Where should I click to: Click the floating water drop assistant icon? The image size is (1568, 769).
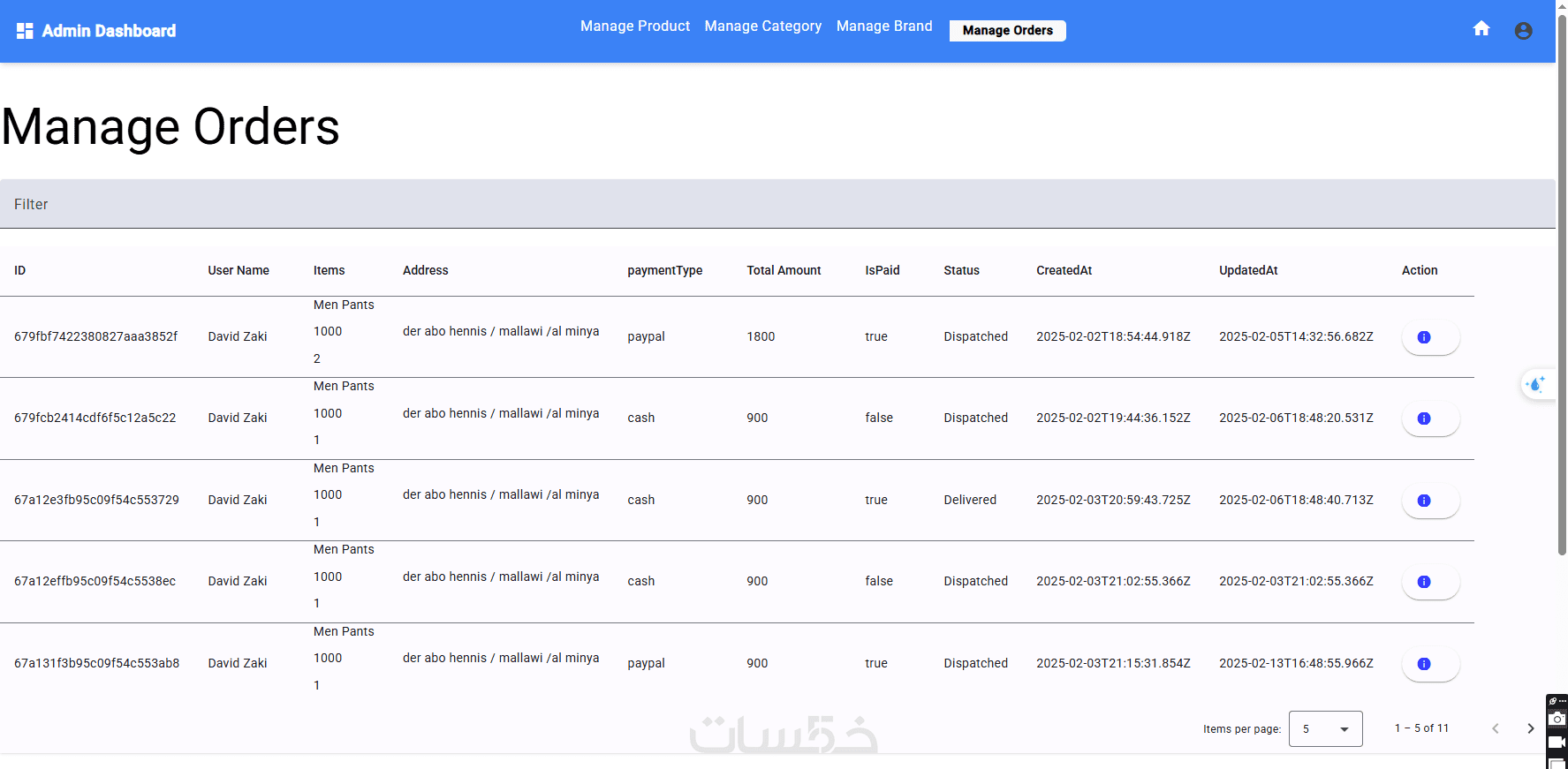click(x=1537, y=384)
